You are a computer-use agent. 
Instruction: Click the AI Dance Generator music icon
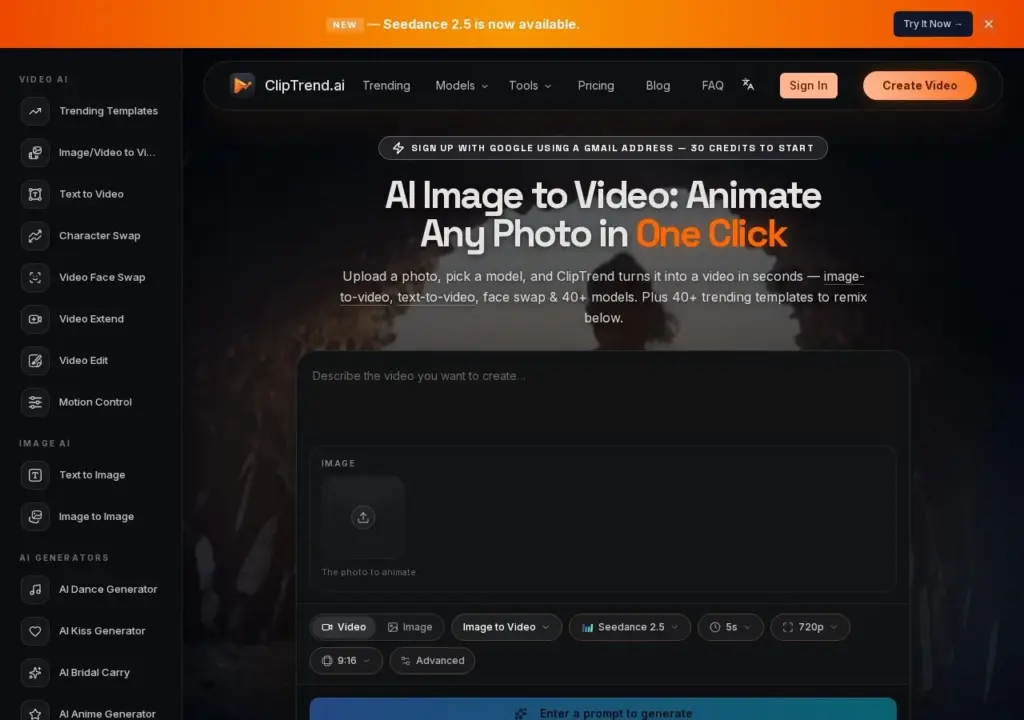pos(35,589)
